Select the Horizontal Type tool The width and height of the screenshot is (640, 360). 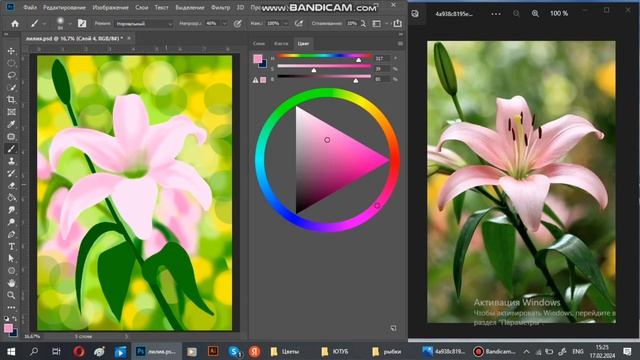[11, 247]
